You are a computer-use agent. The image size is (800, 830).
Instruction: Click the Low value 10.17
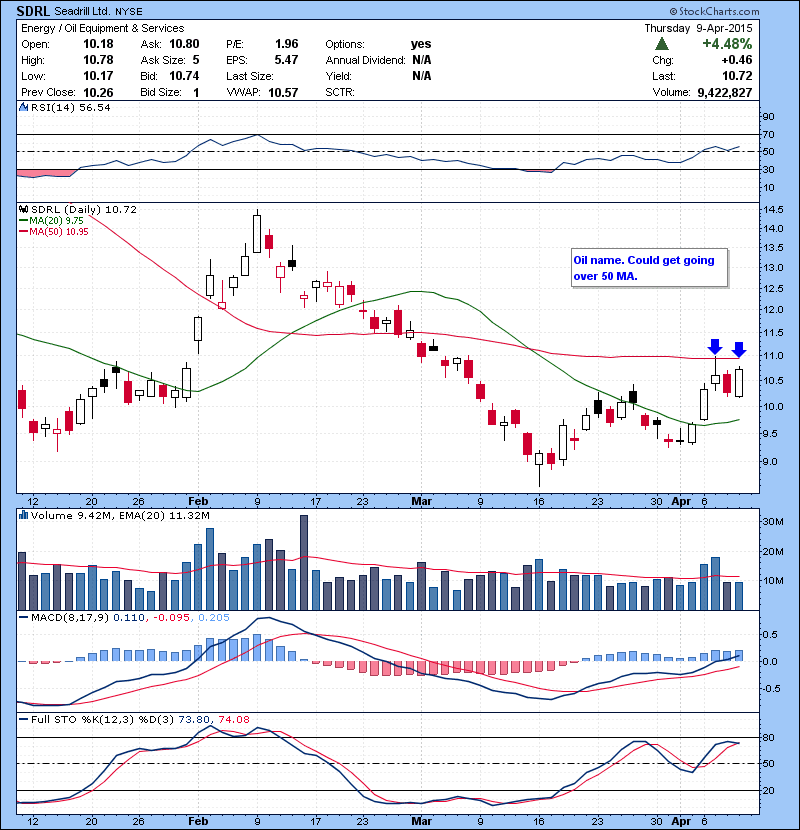click(x=98, y=76)
